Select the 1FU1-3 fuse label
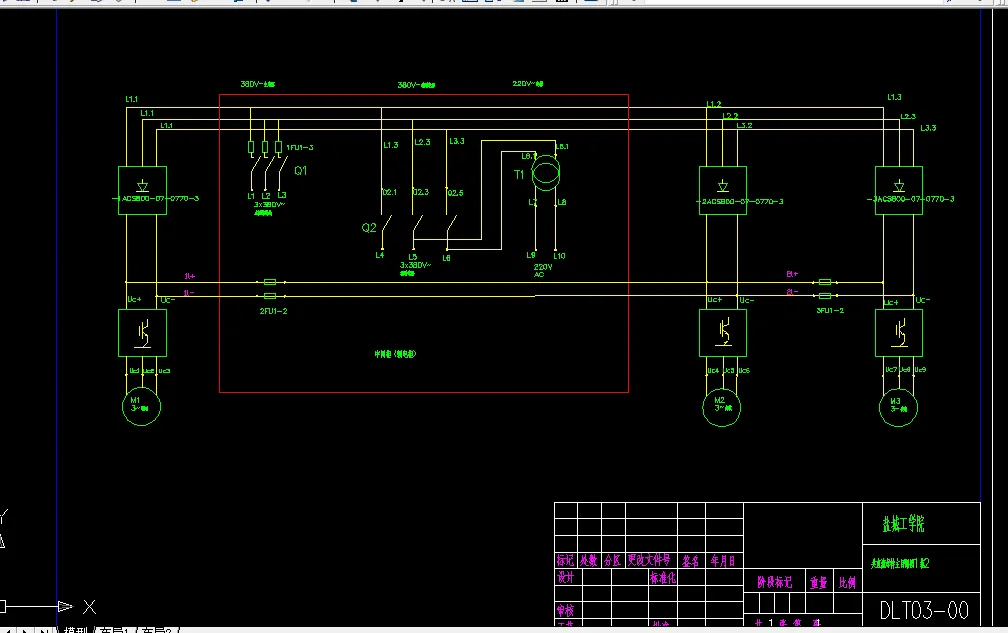1008x633 pixels. coord(300,148)
